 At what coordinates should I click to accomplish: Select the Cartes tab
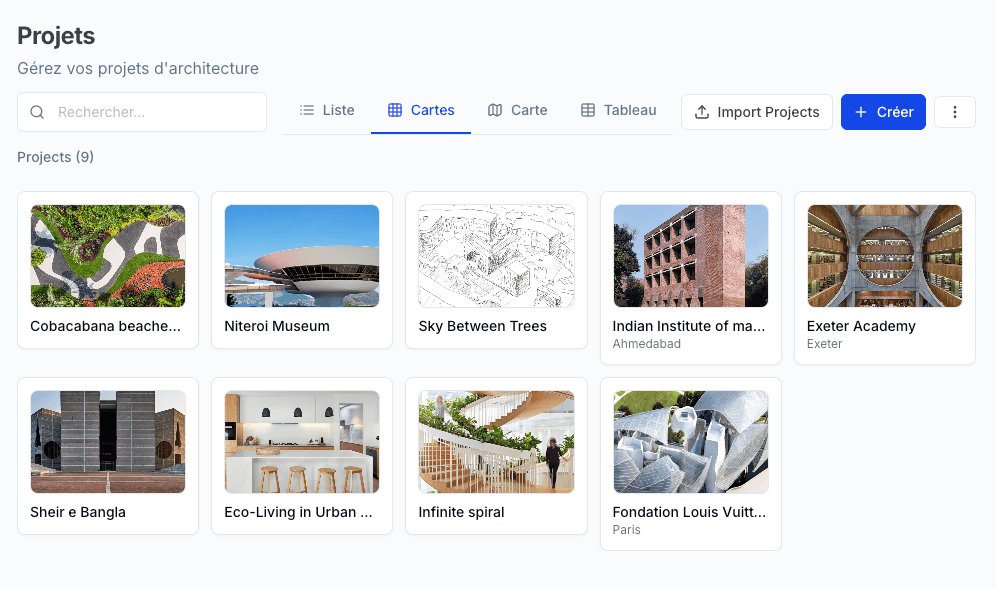[421, 111]
